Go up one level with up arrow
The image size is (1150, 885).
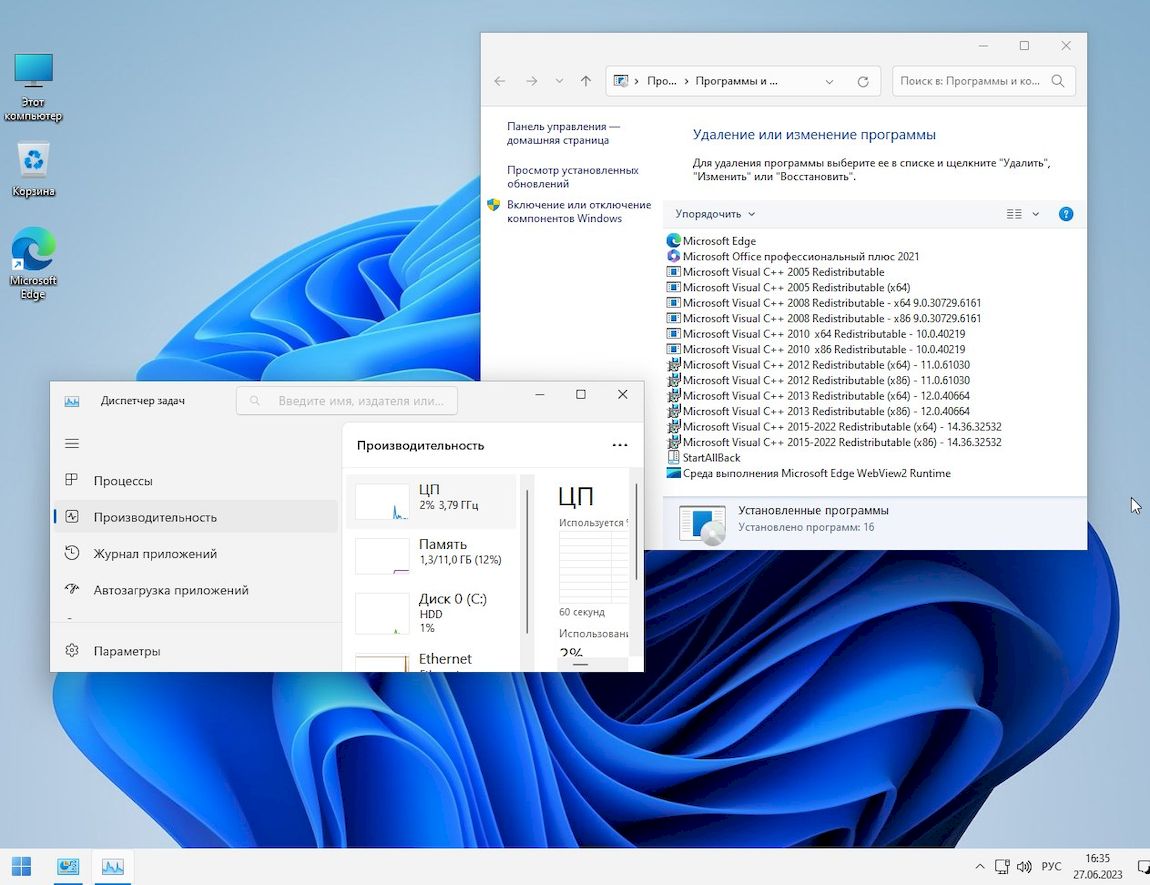coord(585,81)
